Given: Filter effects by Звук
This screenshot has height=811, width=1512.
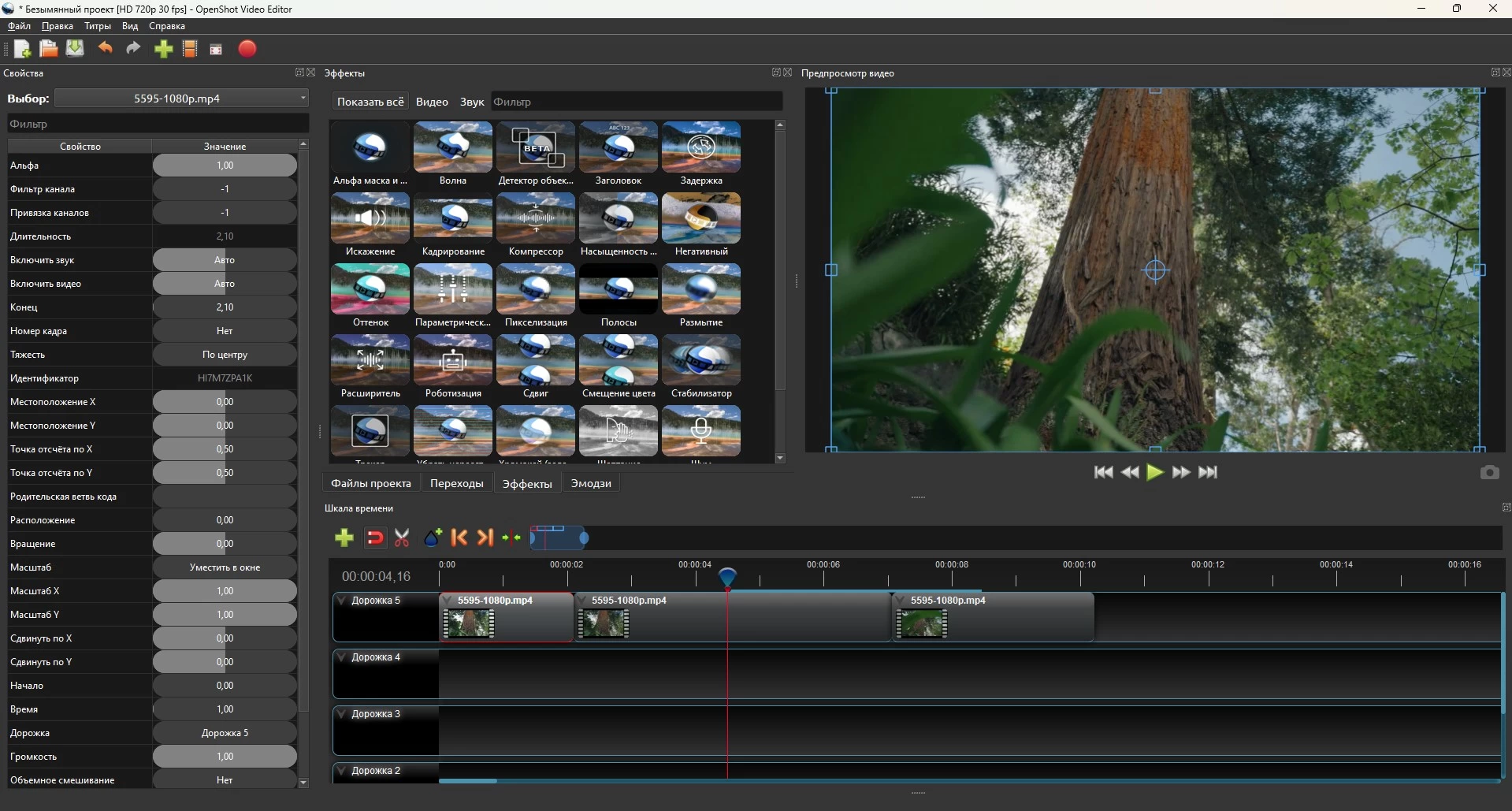Looking at the screenshot, I should (x=472, y=102).
